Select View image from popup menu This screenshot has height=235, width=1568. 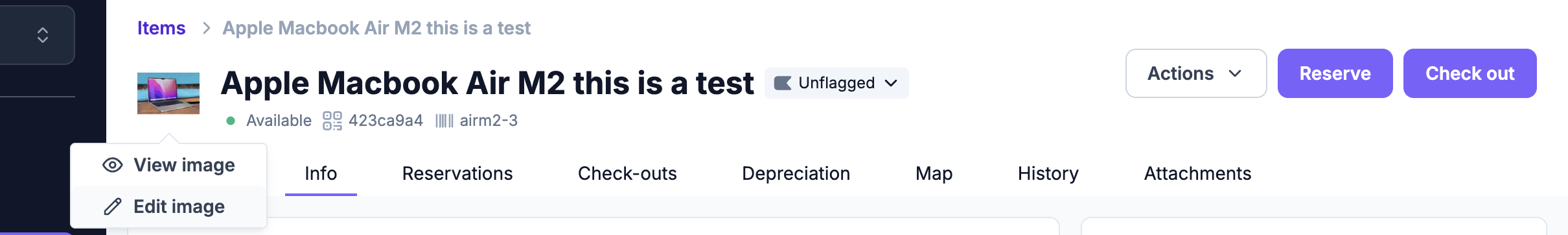[x=168, y=165]
